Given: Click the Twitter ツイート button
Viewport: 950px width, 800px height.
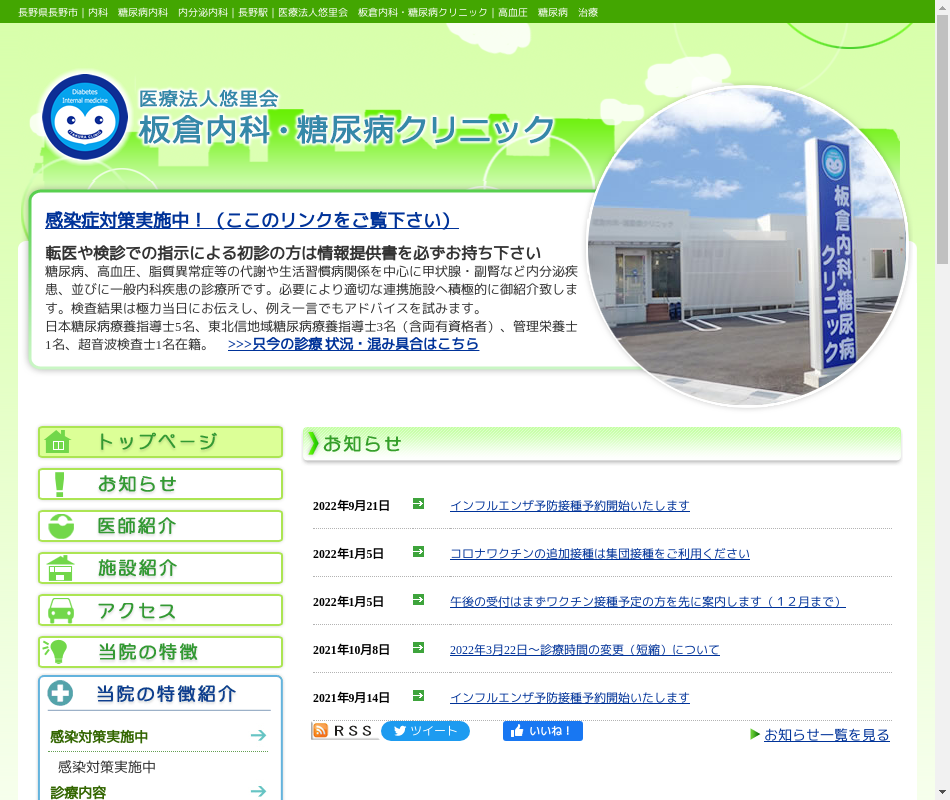Looking at the screenshot, I should (425, 731).
